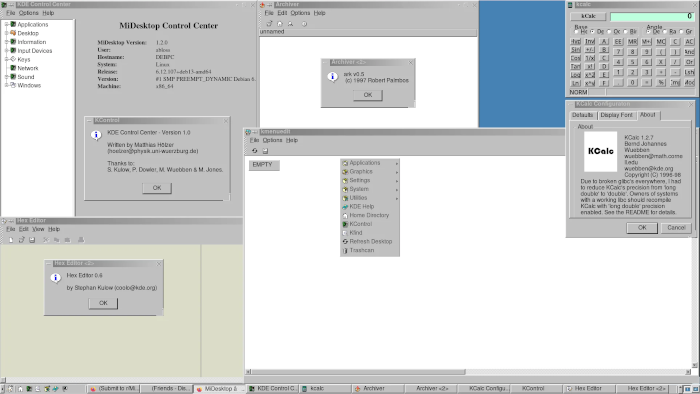Click the Help icon in Archiver toolbar
This screenshot has width=700, height=394.
click(304, 24)
